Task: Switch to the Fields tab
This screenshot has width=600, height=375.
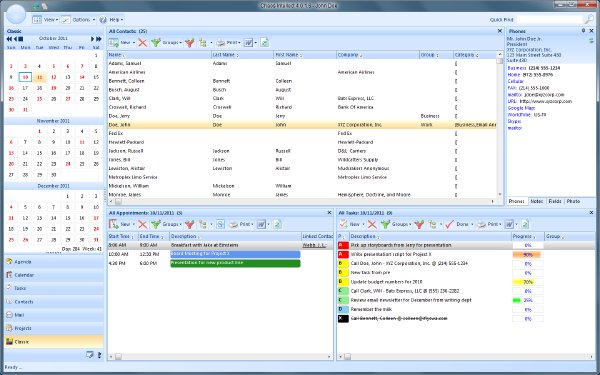Action: [x=554, y=201]
